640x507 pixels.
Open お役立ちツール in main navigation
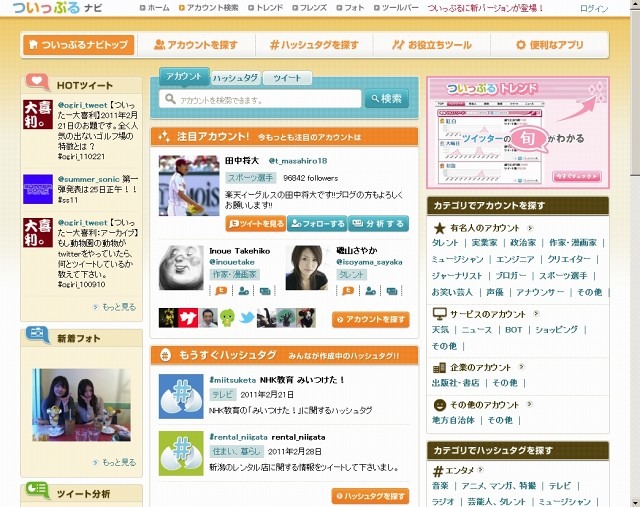click(431, 45)
